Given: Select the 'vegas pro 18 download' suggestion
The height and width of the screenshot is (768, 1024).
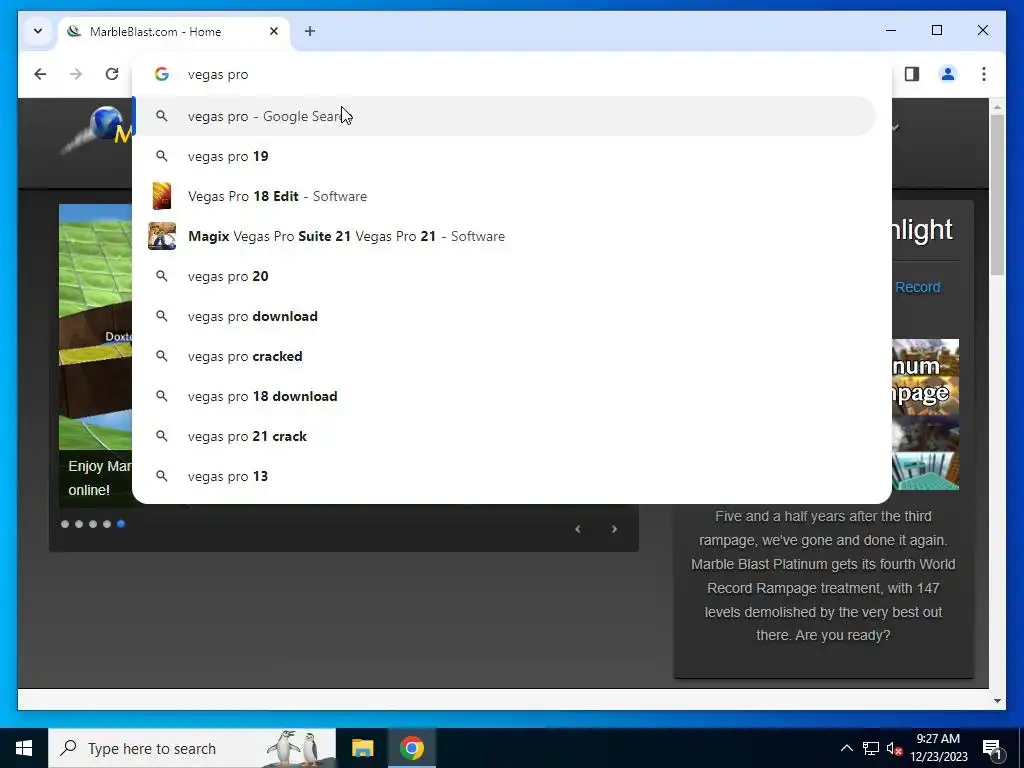Looking at the screenshot, I should point(505,396).
